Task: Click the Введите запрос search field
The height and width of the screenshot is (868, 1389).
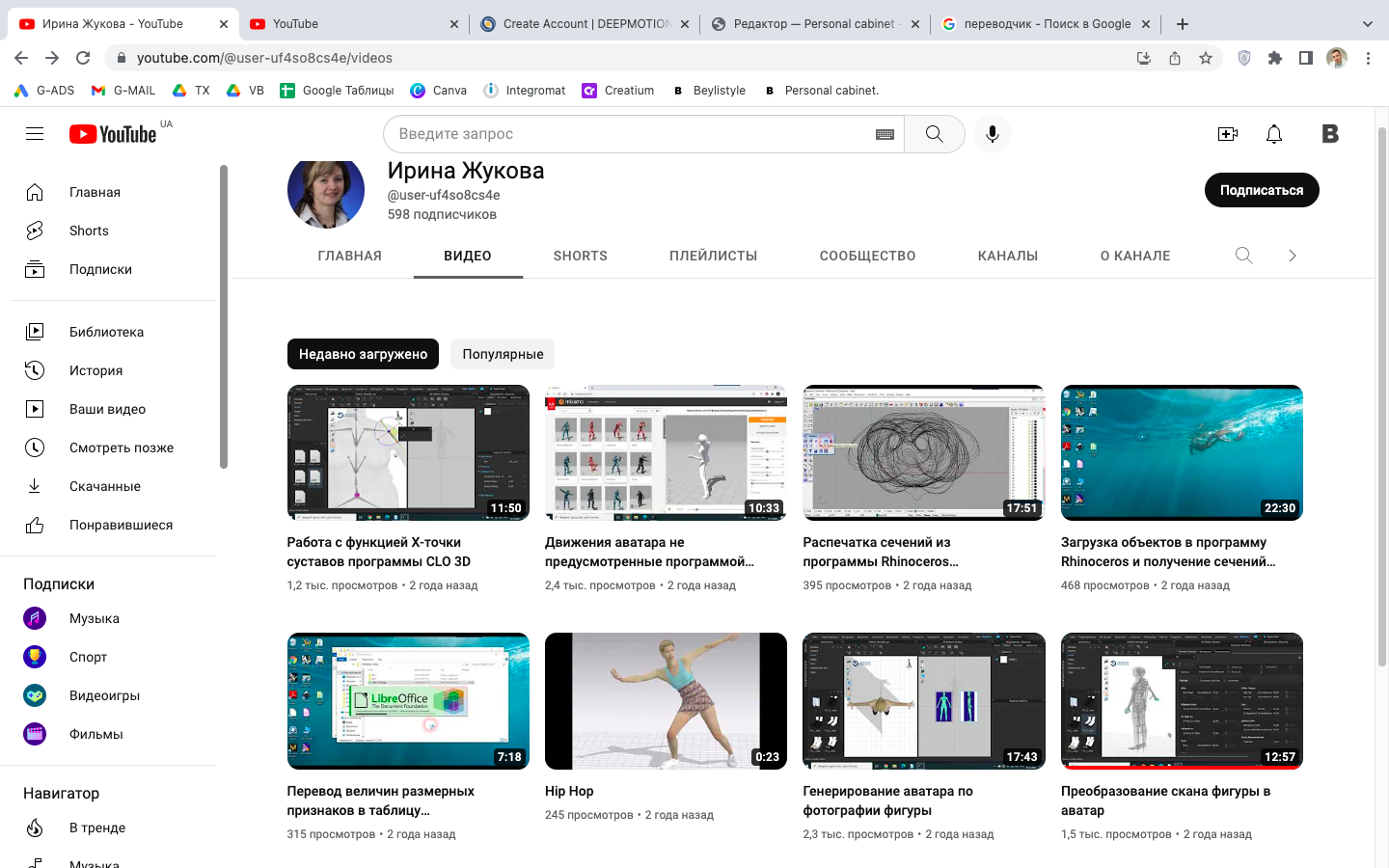Action: (637, 134)
